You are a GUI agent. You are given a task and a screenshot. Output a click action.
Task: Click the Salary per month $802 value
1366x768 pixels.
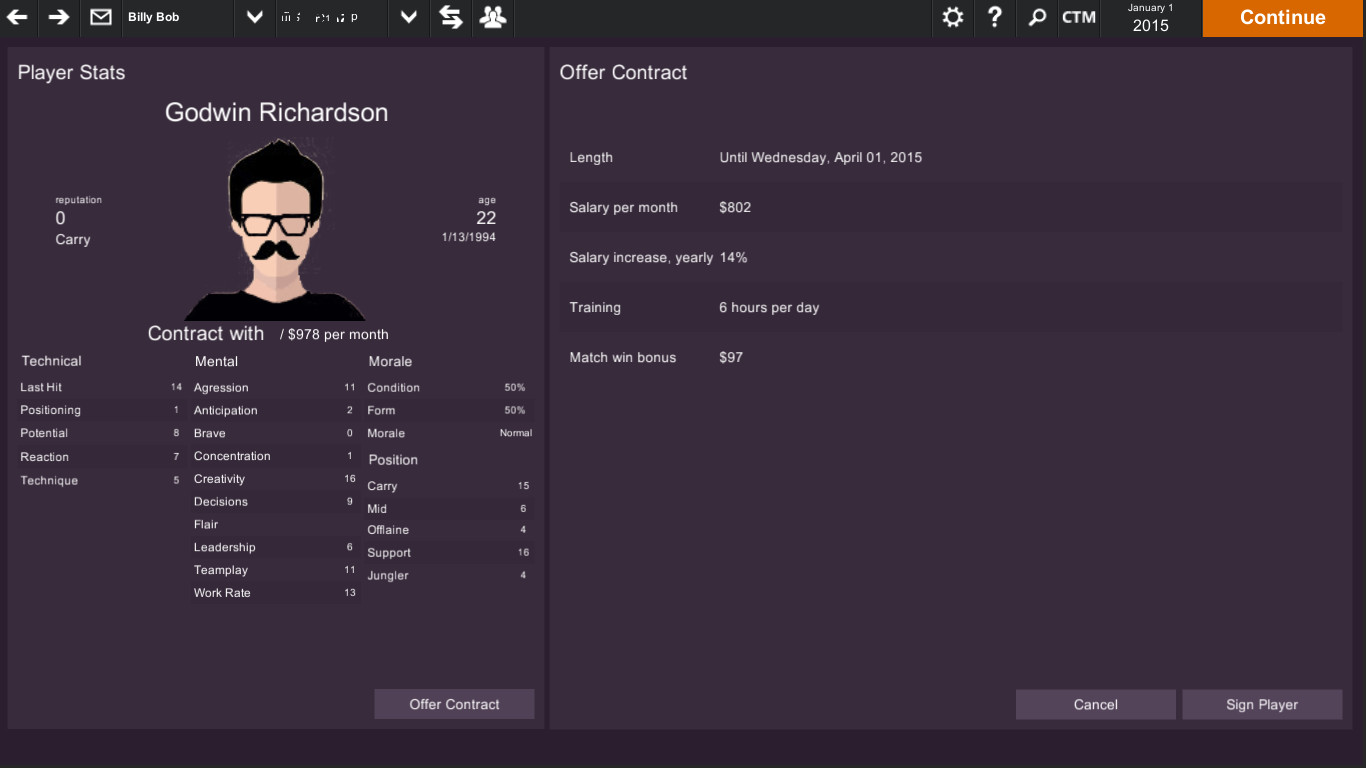tap(734, 207)
